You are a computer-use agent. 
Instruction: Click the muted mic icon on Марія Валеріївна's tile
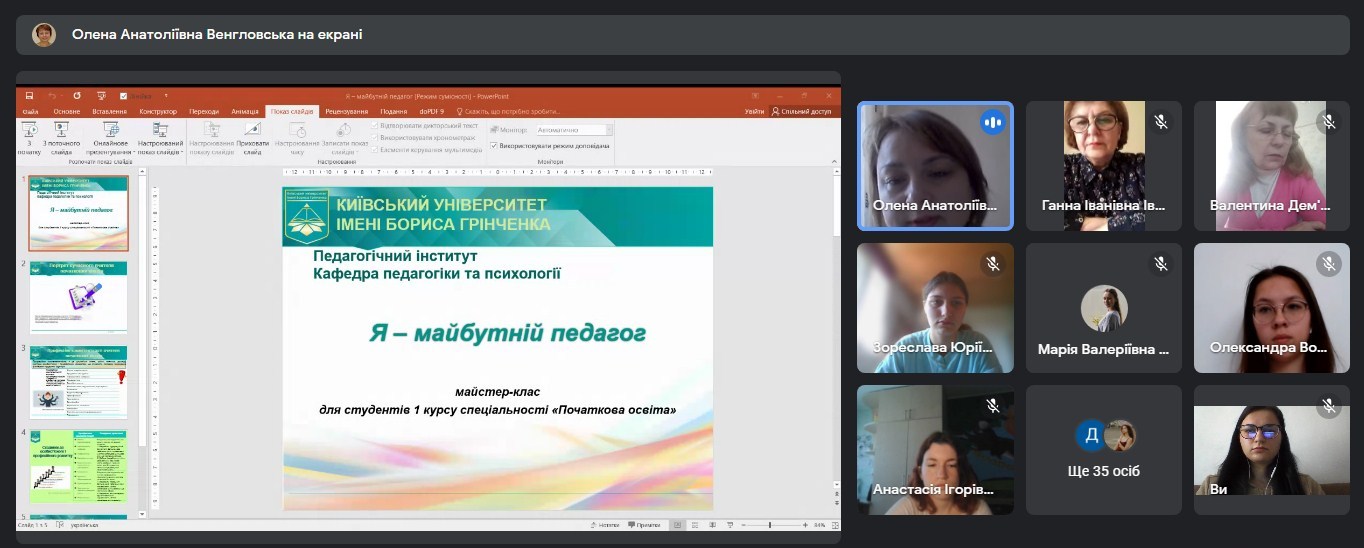click(x=1161, y=264)
